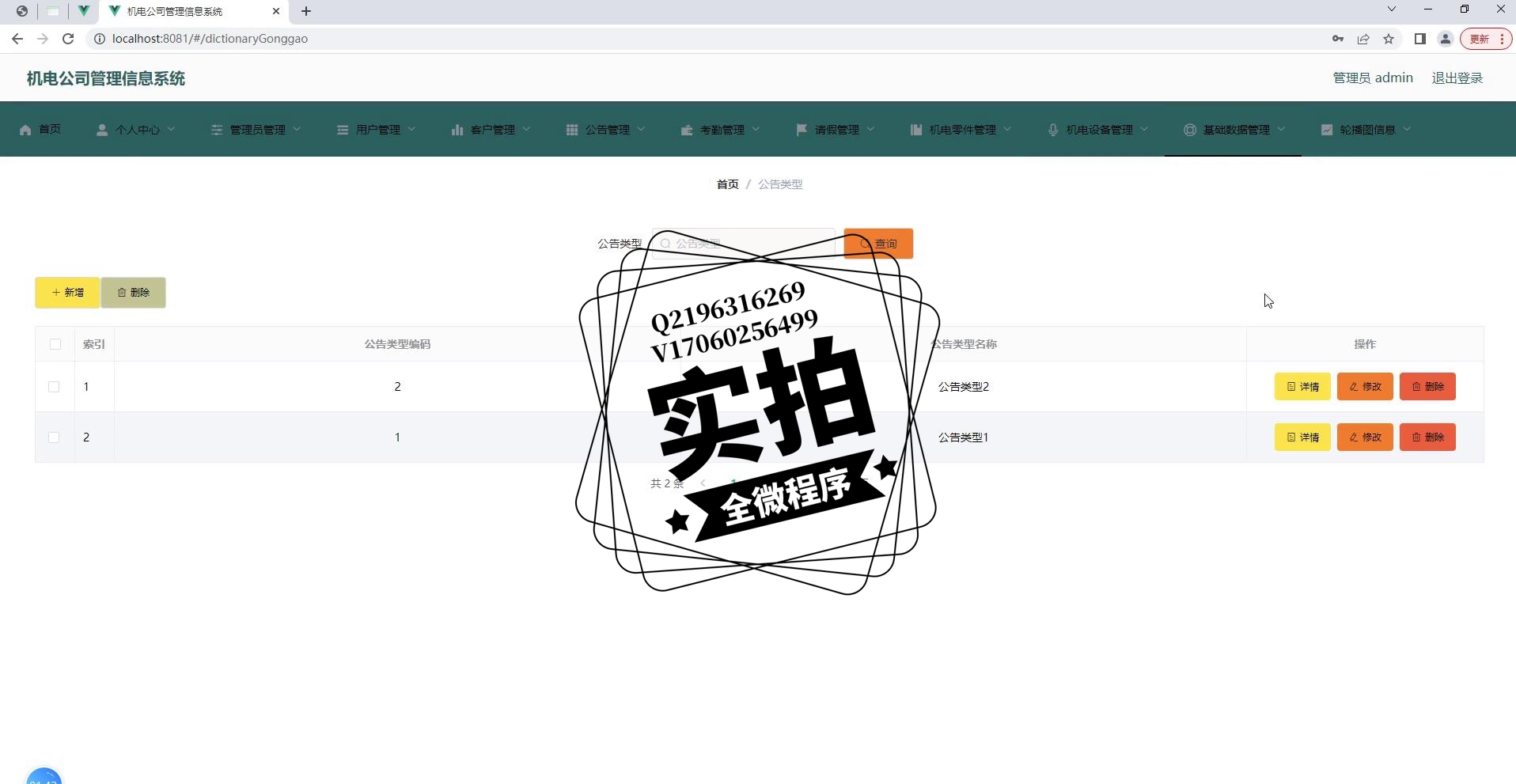Click the grid icon beside 公告管理
The height and width of the screenshot is (784, 1516).
[x=572, y=130]
